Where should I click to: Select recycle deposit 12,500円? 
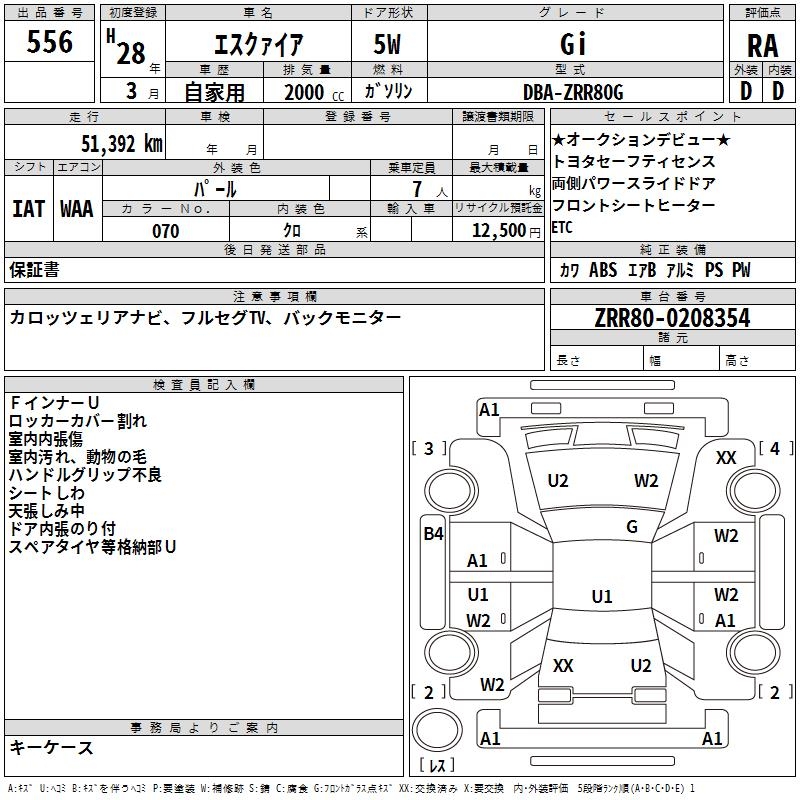[x=506, y=231]
